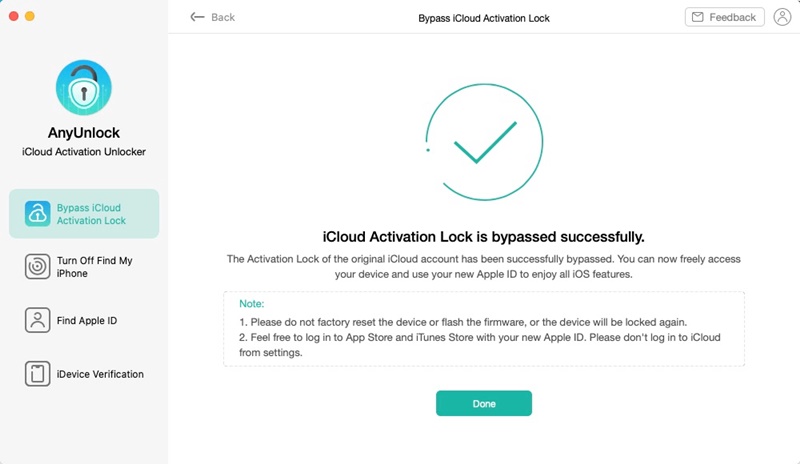Open the user account profile icon
This screenshot has width=800, height=464.
[782, 17]
